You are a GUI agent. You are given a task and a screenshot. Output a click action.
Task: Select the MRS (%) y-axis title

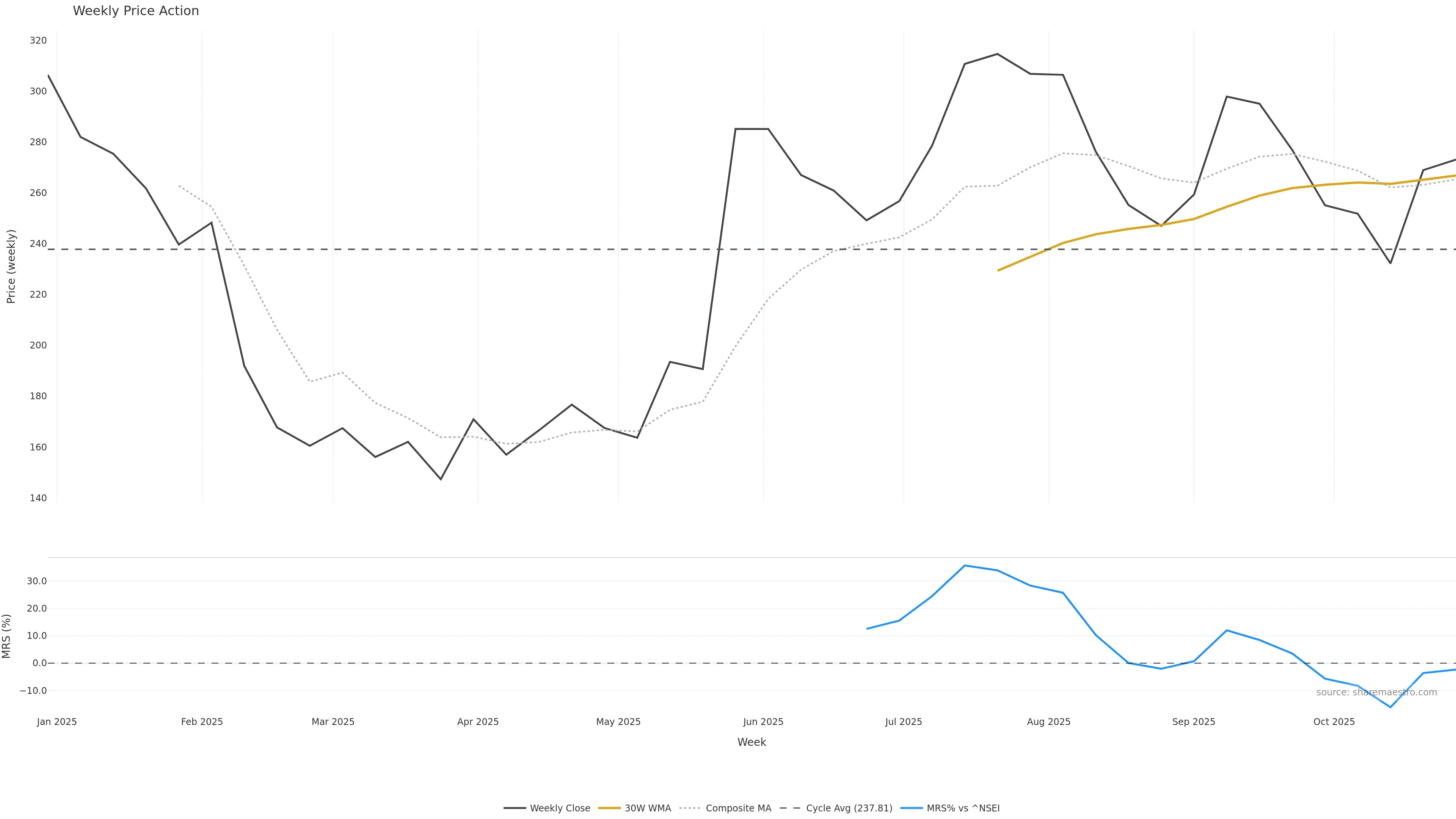coord(7,636)
